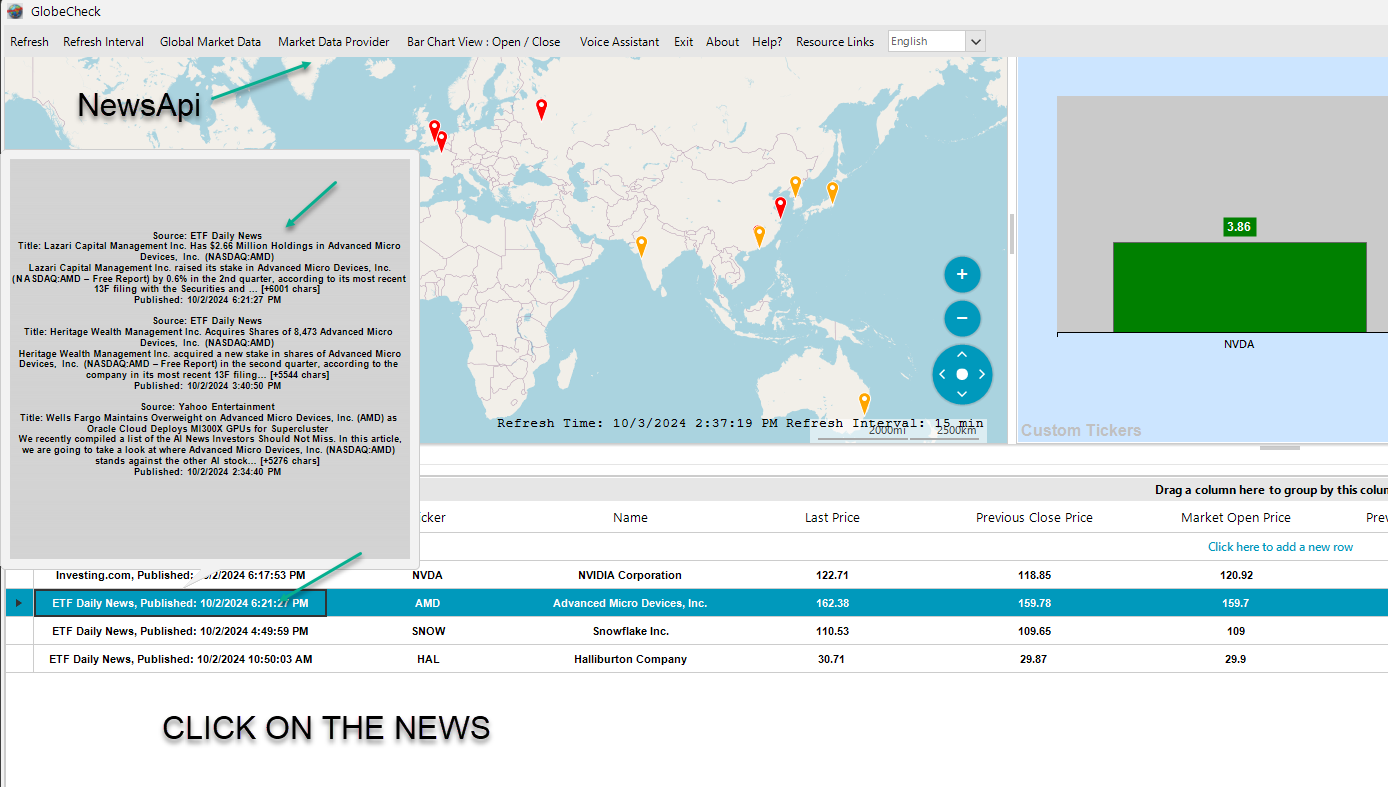Open the Global Market Data menu
Screen dimensions: 1388x787
tap(210, 42)
